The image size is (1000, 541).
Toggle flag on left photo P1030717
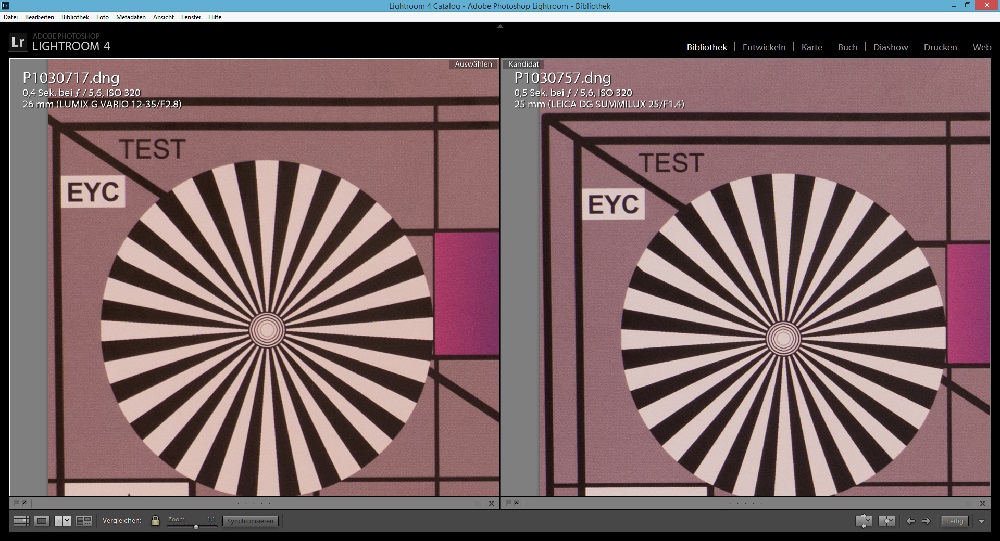click(17, 503)
